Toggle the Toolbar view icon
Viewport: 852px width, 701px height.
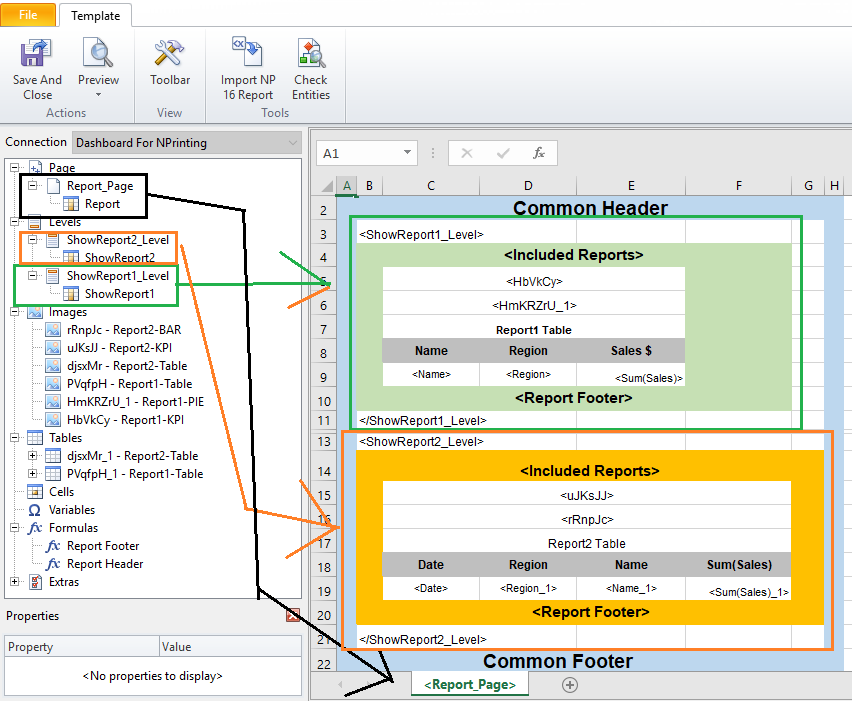point(169,52)
